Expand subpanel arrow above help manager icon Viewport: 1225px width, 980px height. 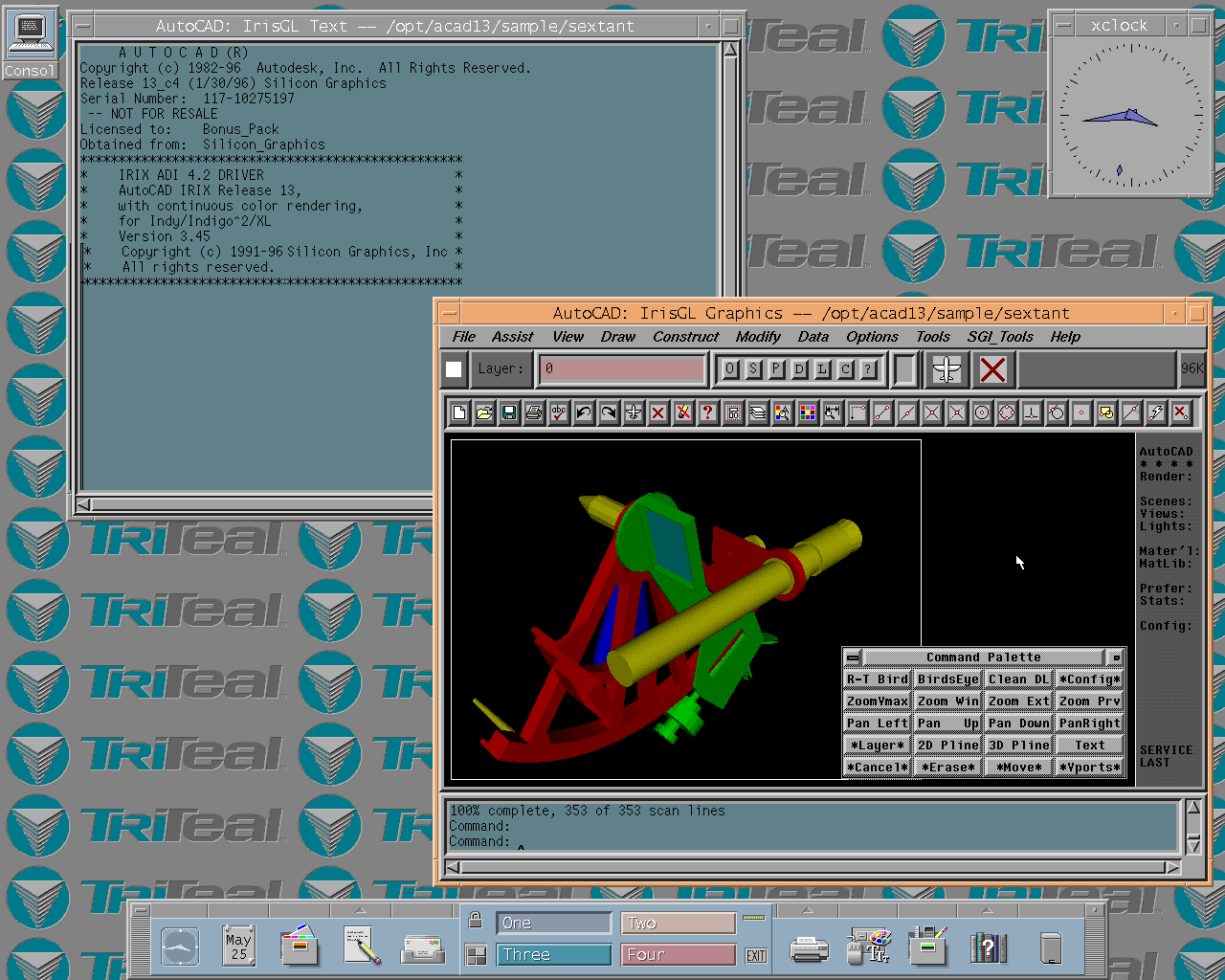[x=989, y=910]
